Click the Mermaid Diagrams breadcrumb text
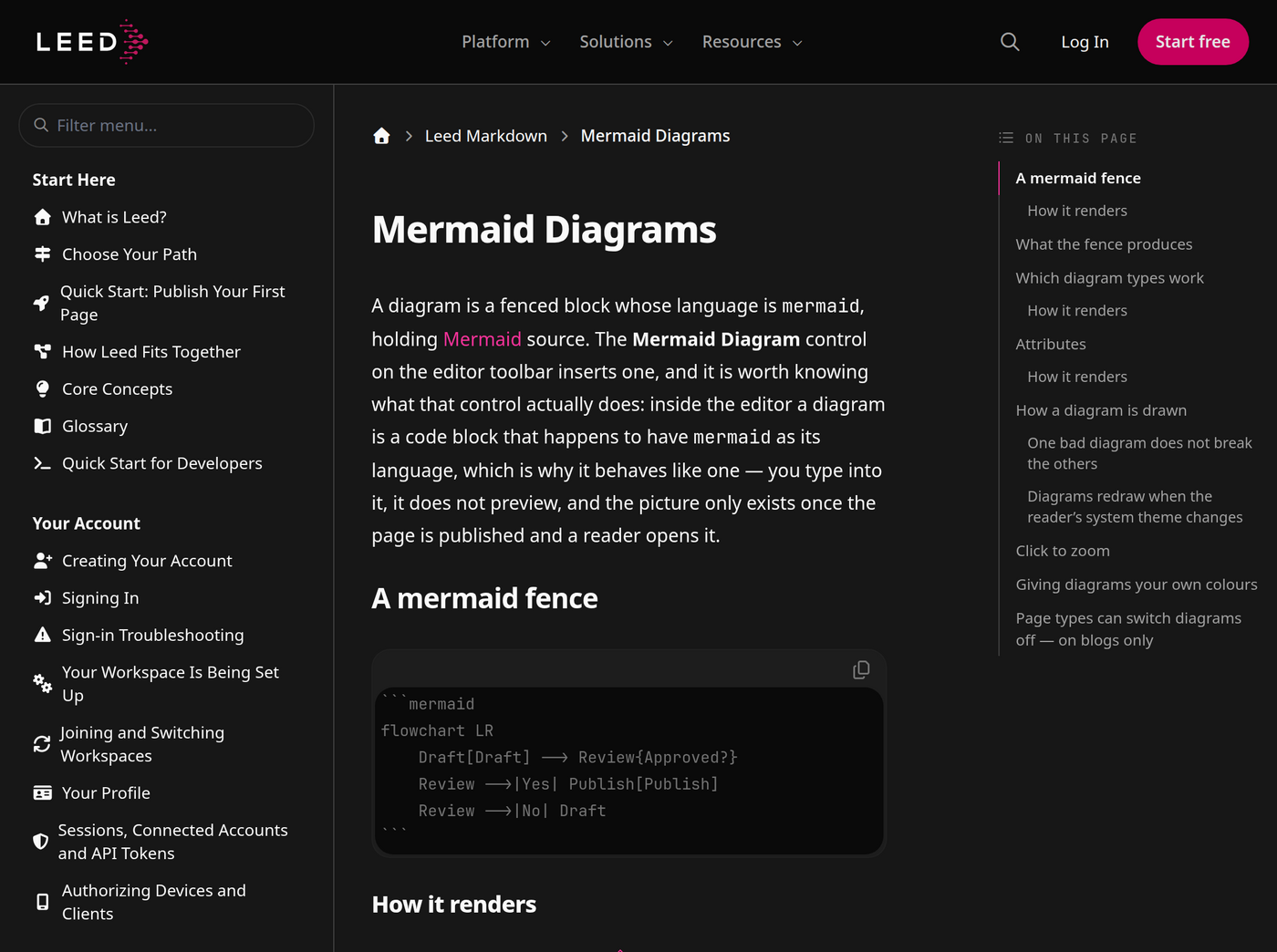1277x952 pixels. click(655, 136)
